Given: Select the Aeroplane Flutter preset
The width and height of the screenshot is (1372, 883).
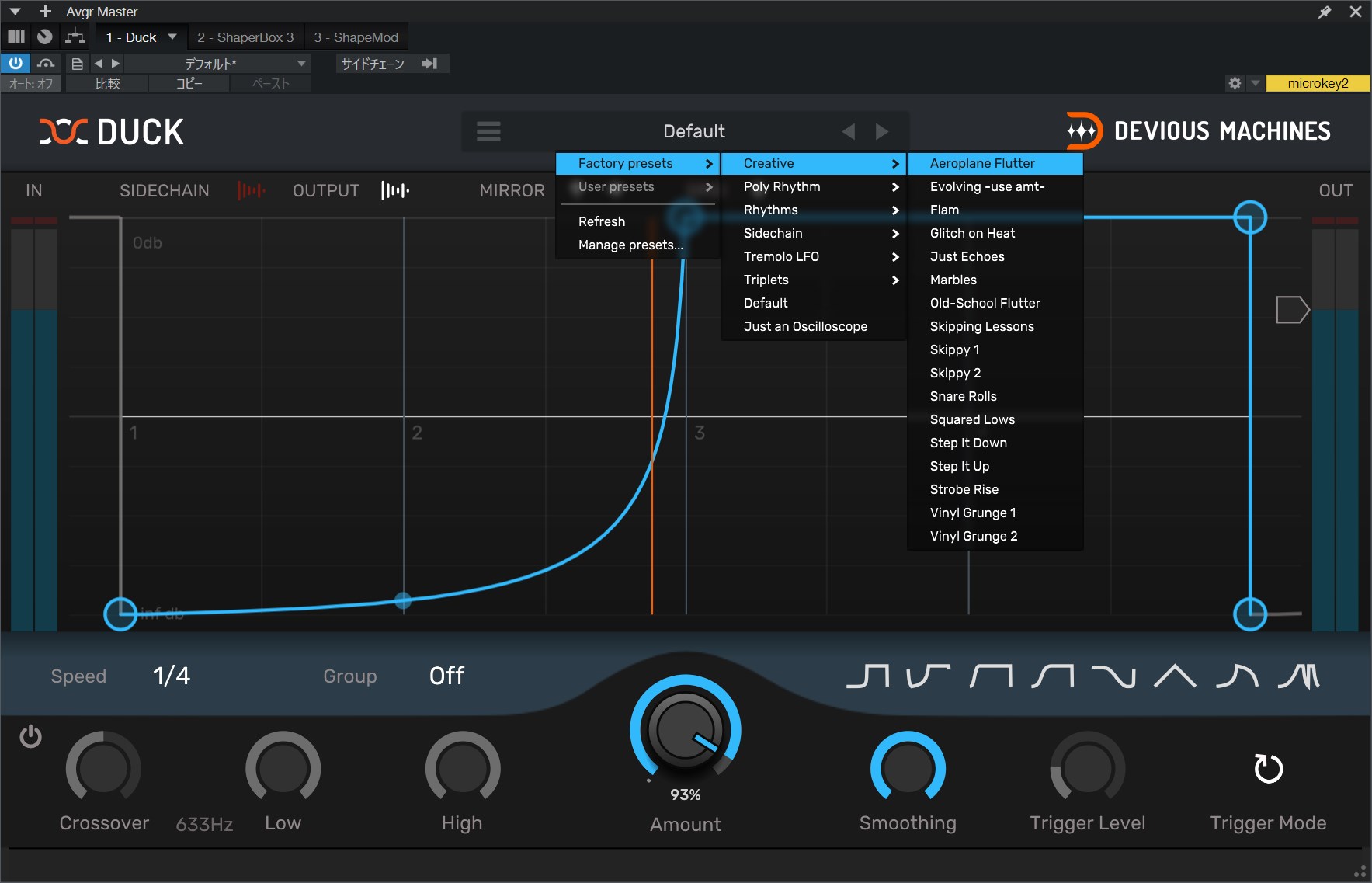Looking at the screenshot, I should (x=995, y=163).
